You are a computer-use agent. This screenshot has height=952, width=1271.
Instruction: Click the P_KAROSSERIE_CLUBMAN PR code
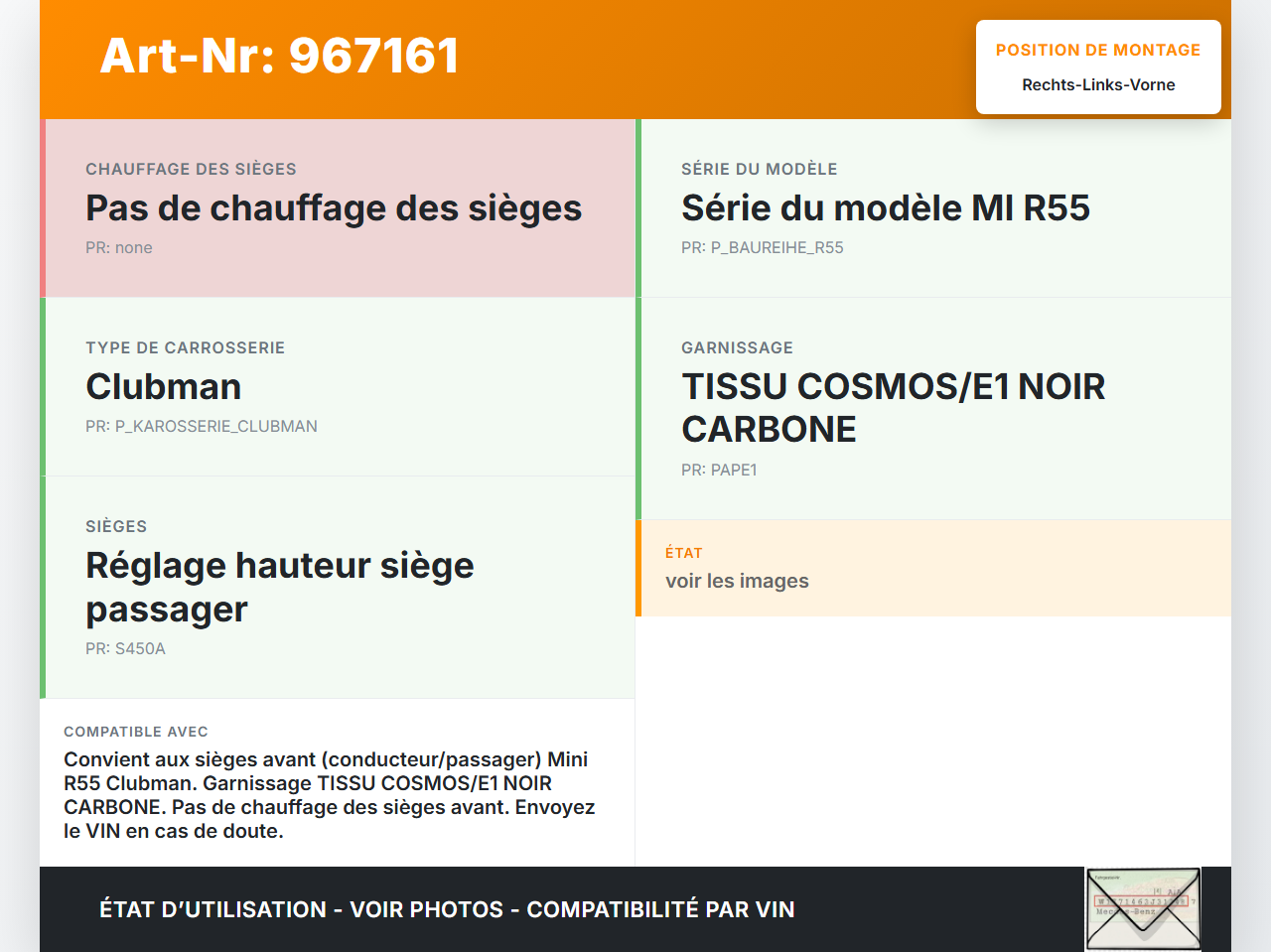coord(202,427)
